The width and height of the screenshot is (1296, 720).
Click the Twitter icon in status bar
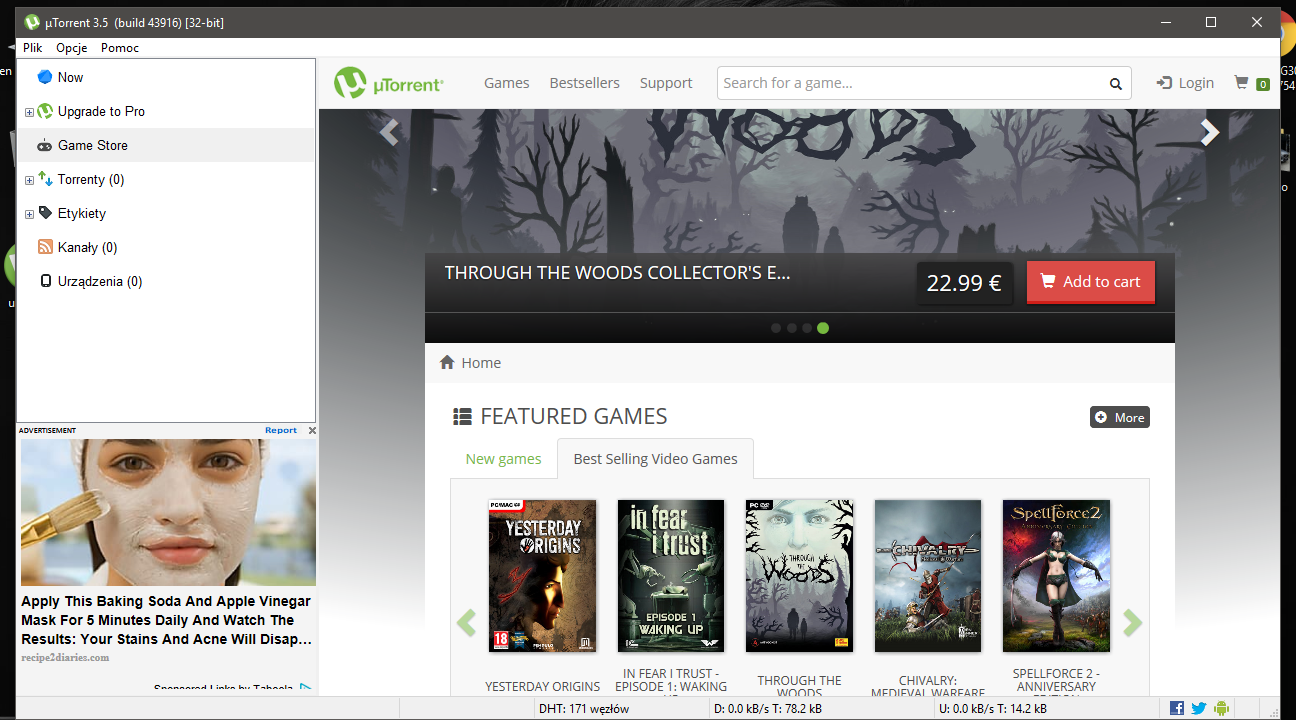[x=1199, y=708]
